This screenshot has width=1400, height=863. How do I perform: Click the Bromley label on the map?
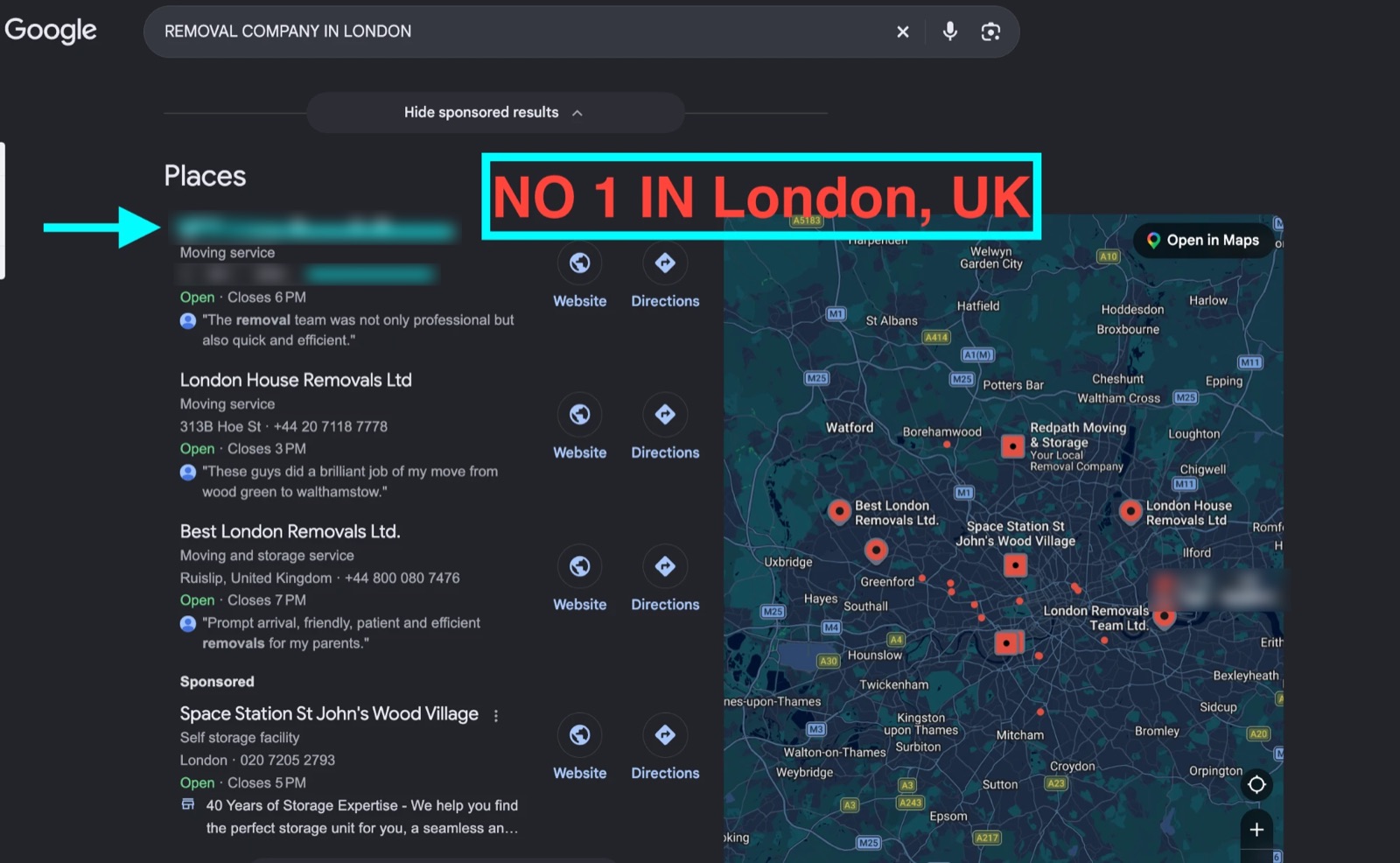tap(1157, 731)
